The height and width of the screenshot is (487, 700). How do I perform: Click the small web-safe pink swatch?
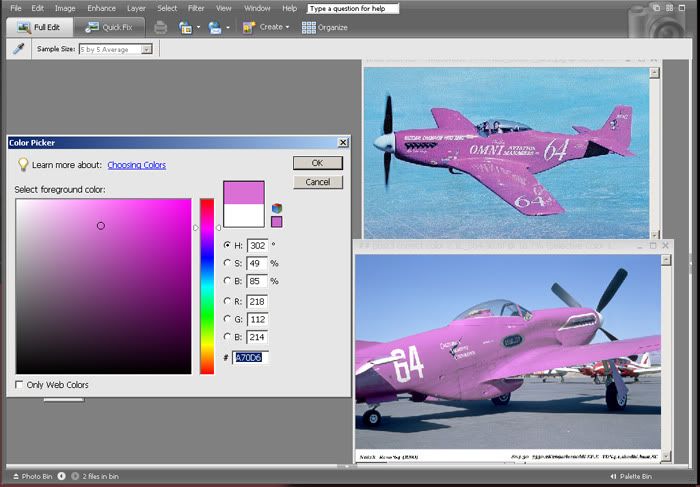[x=277, y=222]
